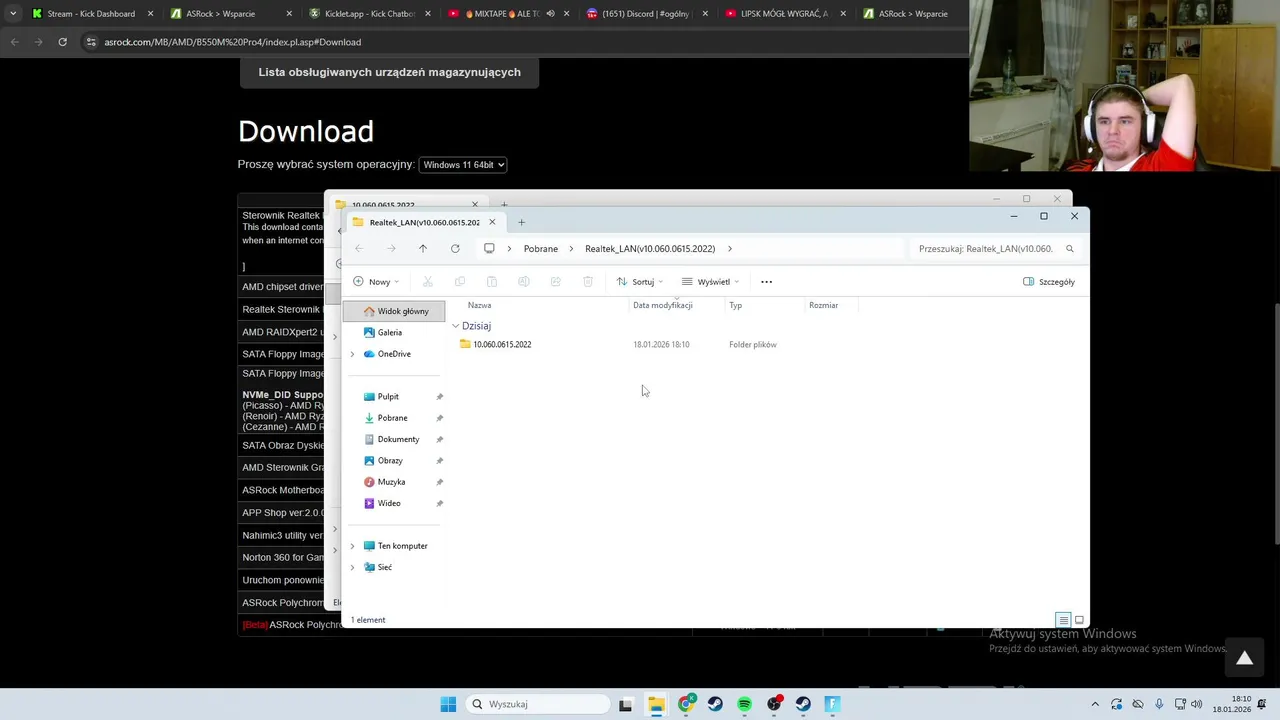Click the scroll-to-top arrow on ASRock page
The height and width of the screenshot is (720, 1280).
pos(1244,658)
